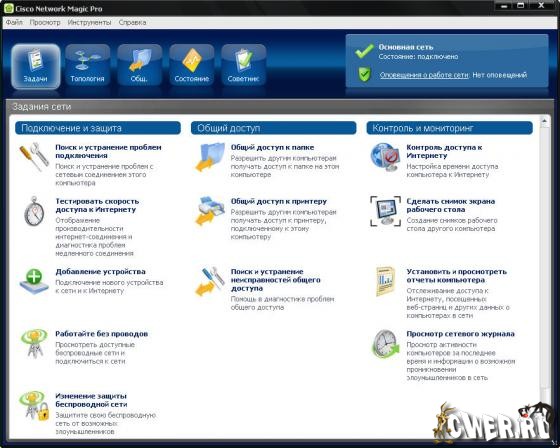
Task: Click Работайте без проводов task link
Action: point(102,334)
